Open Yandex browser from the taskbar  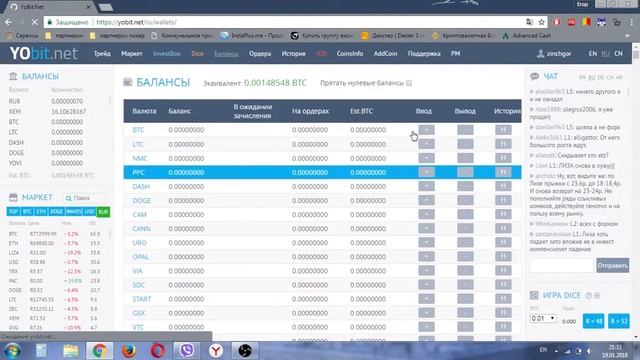click(x=216, y=350)
